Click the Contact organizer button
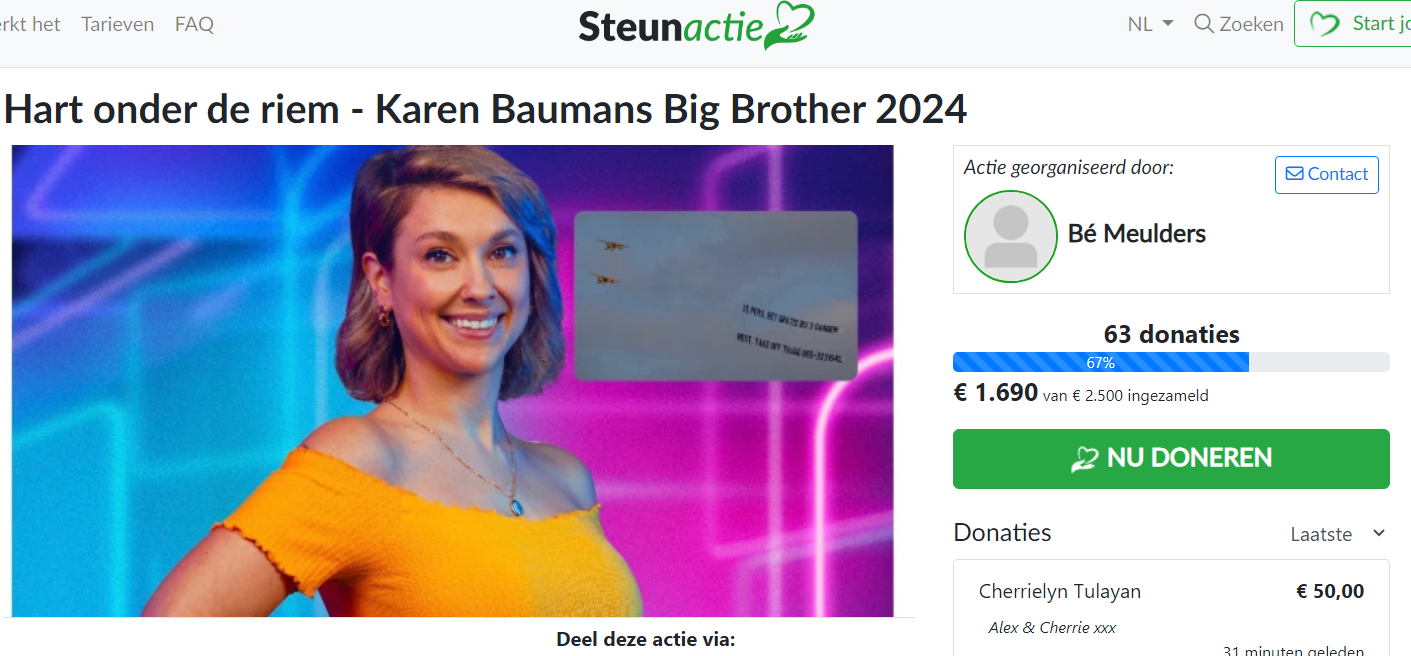This screenshot has width=1411, height=656. (x=1326, y=174)
